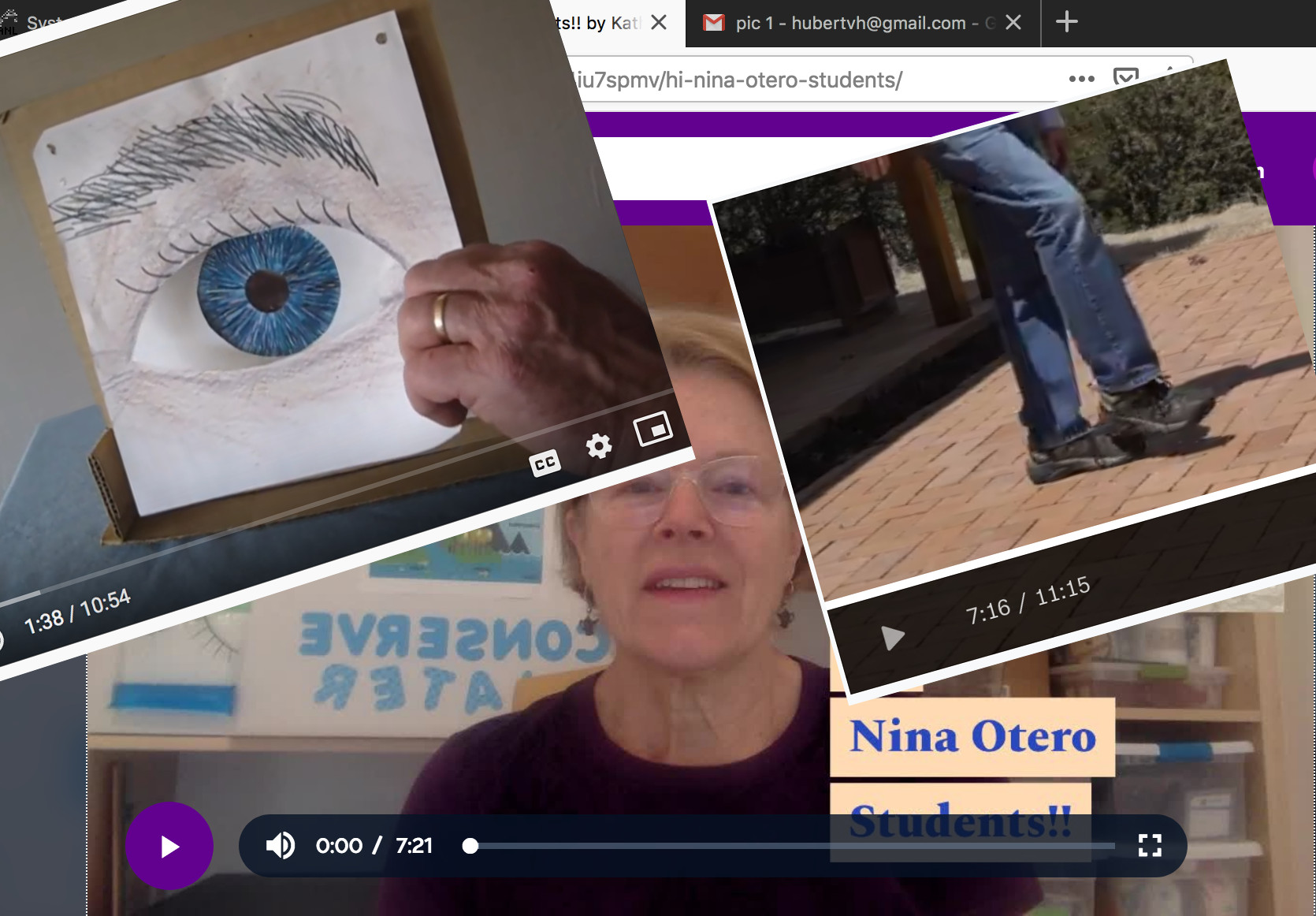The height and width of the screenshot is (916, 1316).
Task: Switch eye drawing video to miniplayer mode
Action: (653, 429)
